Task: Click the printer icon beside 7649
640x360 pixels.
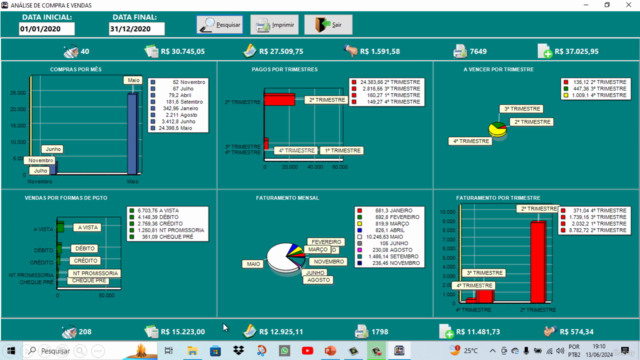Action: 460,51
